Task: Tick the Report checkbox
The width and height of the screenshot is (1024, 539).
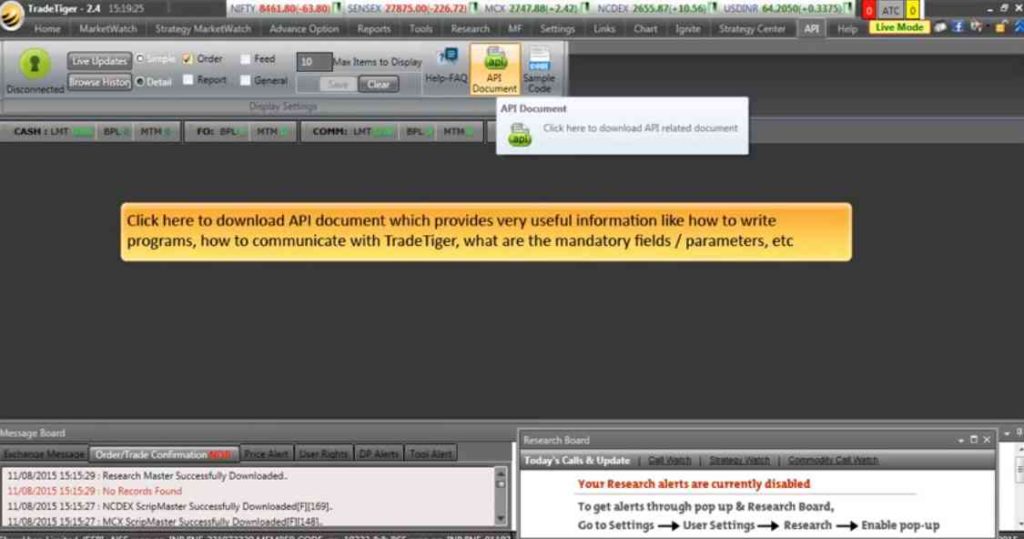Action: [x=188, y=80]
